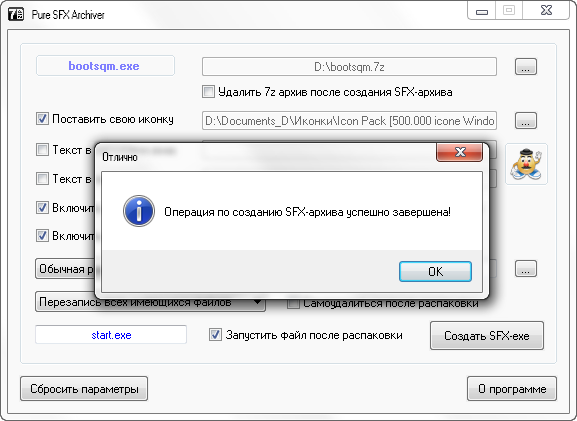Uncheck Поставить свою иконку option
The image size is (577, 421).
click(42, 119)
